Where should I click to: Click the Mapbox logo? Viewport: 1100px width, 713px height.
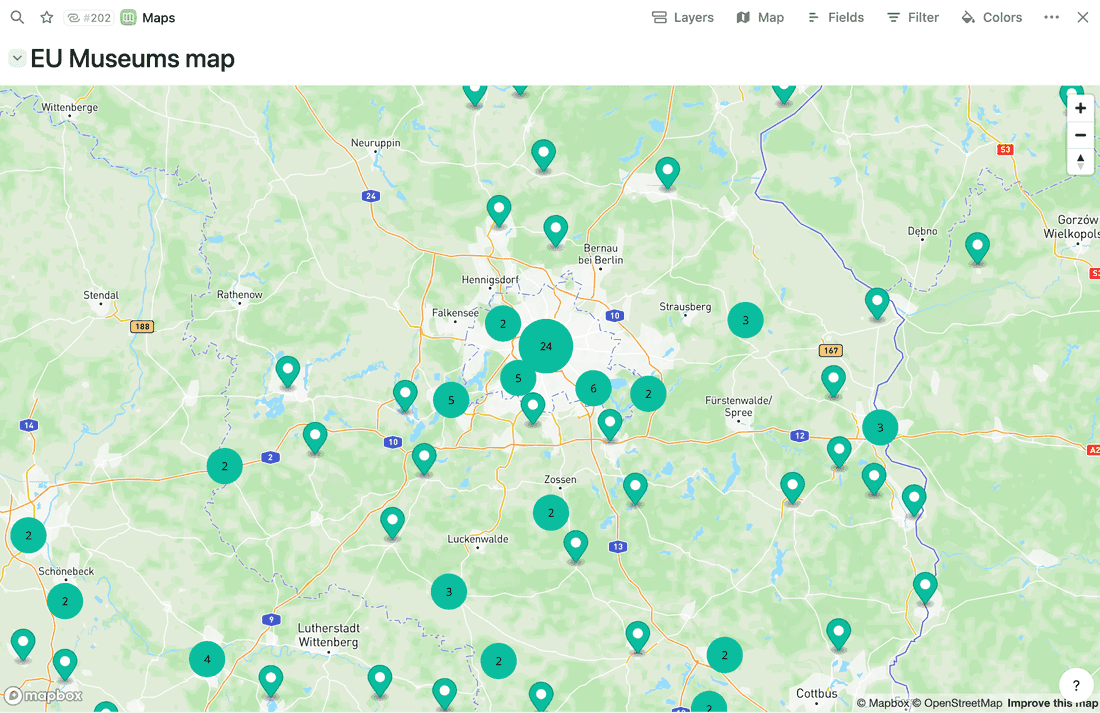pos(42,695)
